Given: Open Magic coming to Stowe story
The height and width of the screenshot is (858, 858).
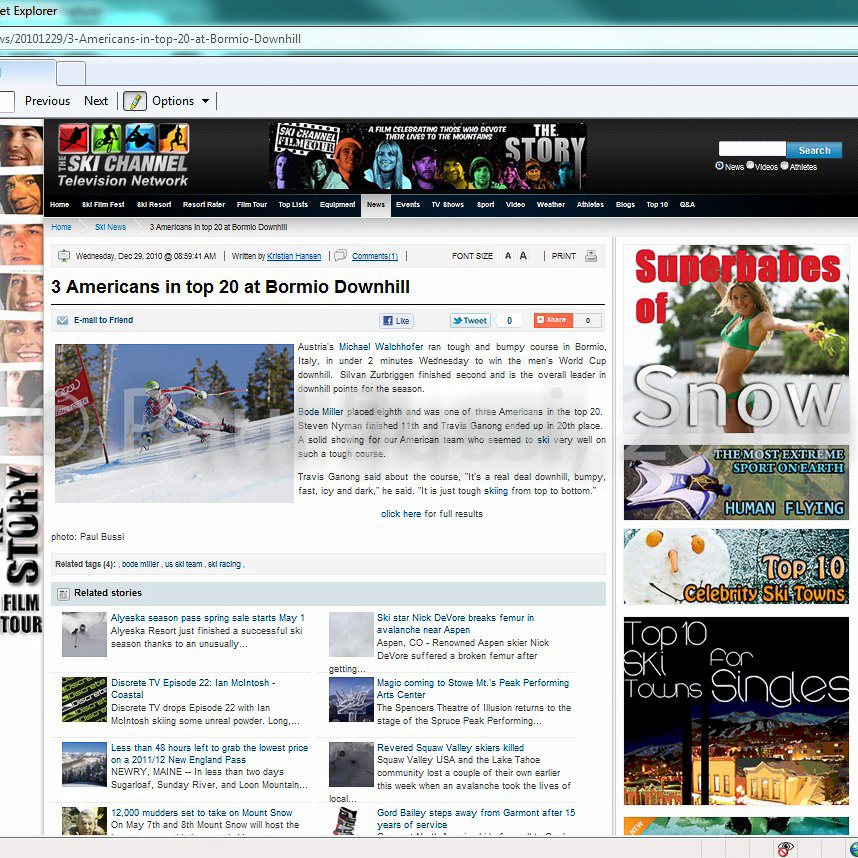Looking at the screenshot, I should point(473,688).
